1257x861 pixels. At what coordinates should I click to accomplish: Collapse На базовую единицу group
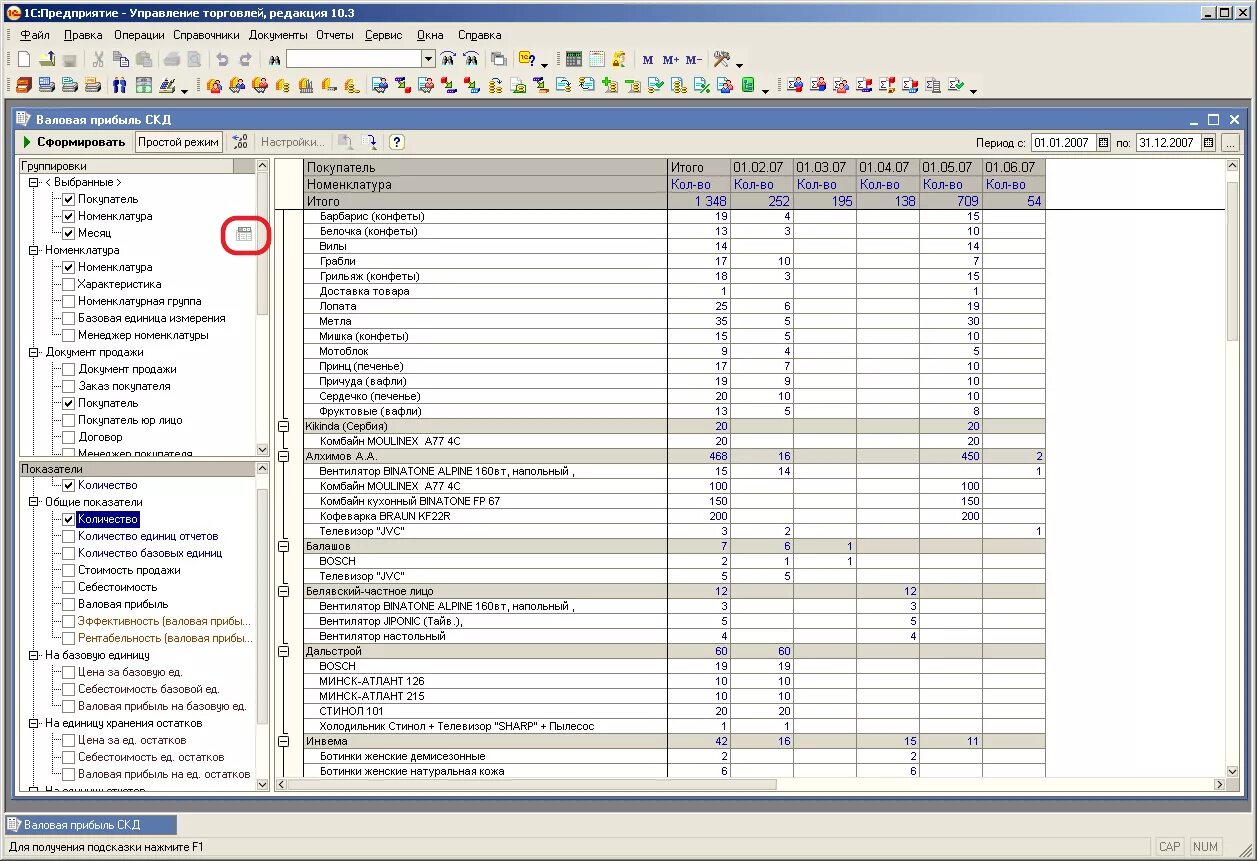point(34,655)
